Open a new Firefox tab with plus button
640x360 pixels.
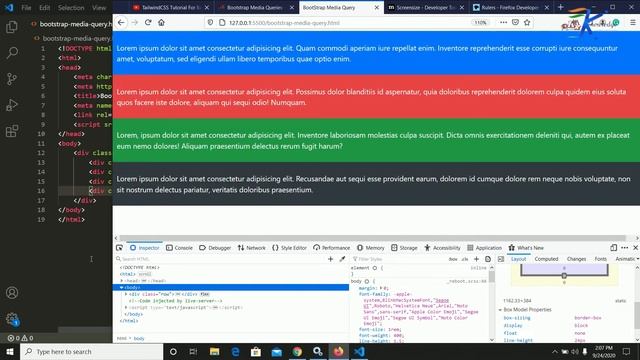click(560, 7)
